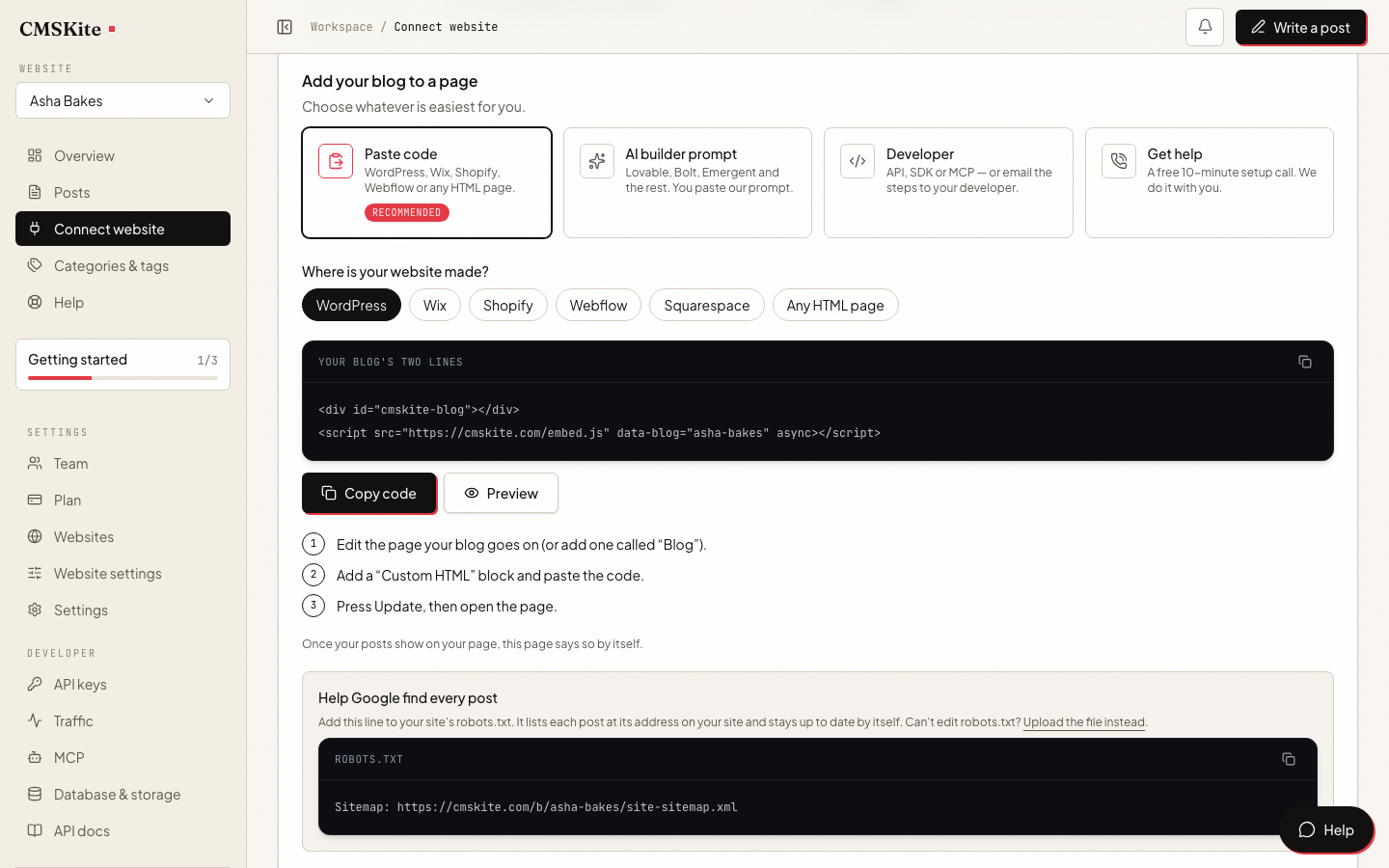Select the Wix platform option
The image size is (1389, 868).
(435, 305)
